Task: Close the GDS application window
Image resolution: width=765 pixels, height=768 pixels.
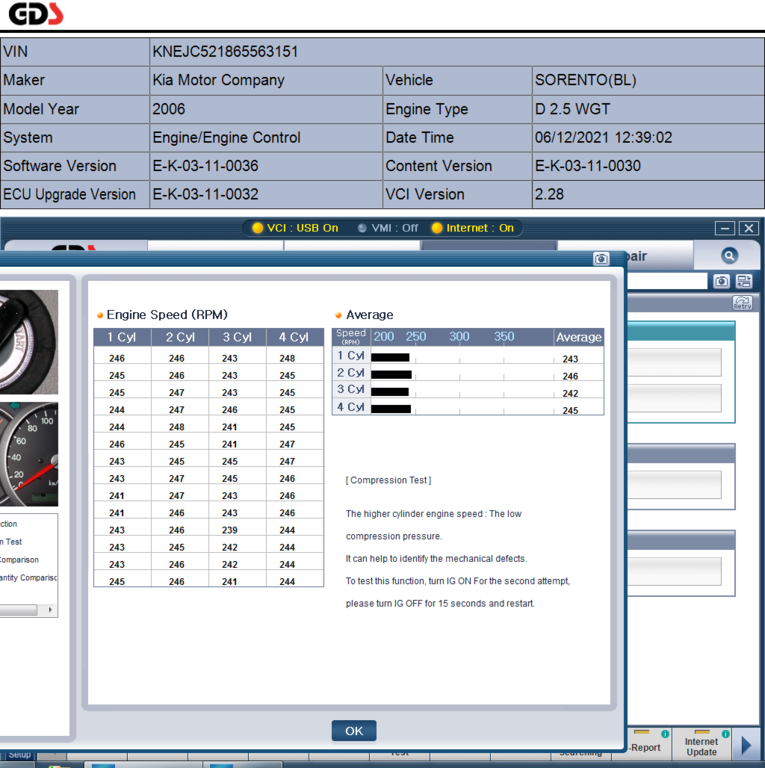Action: pos(749,228)
